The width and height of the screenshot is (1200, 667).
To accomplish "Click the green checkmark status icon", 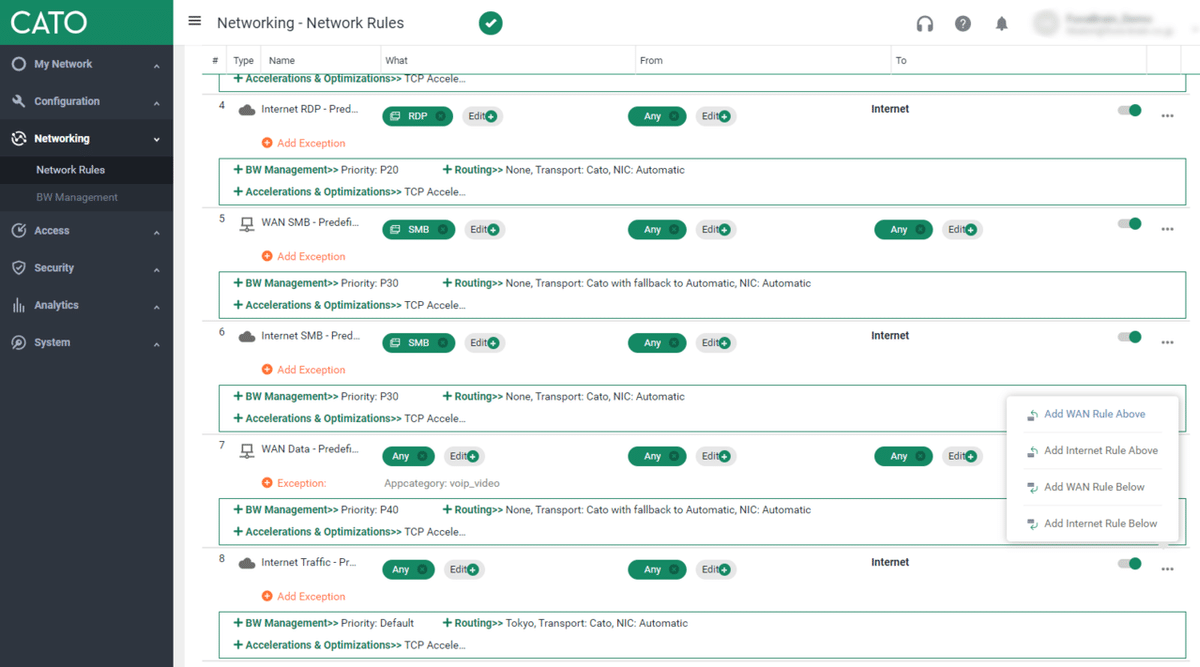I will pyautogui.click(x=490, y=22).
